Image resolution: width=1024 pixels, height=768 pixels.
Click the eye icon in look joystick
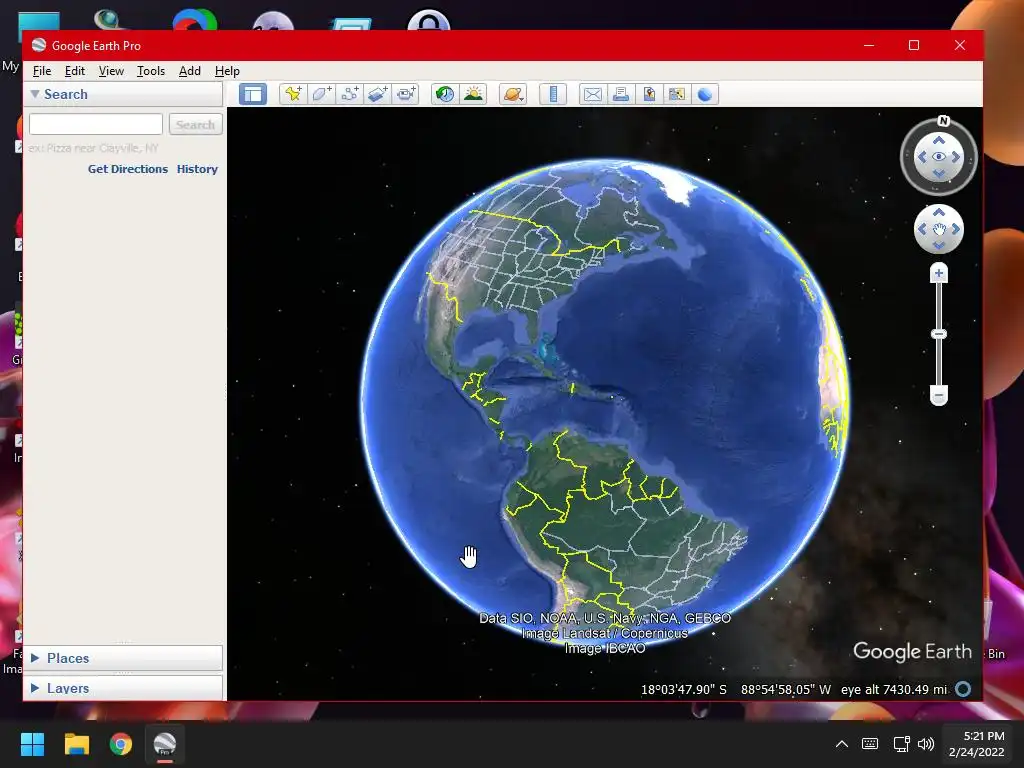tap(938, 157)
